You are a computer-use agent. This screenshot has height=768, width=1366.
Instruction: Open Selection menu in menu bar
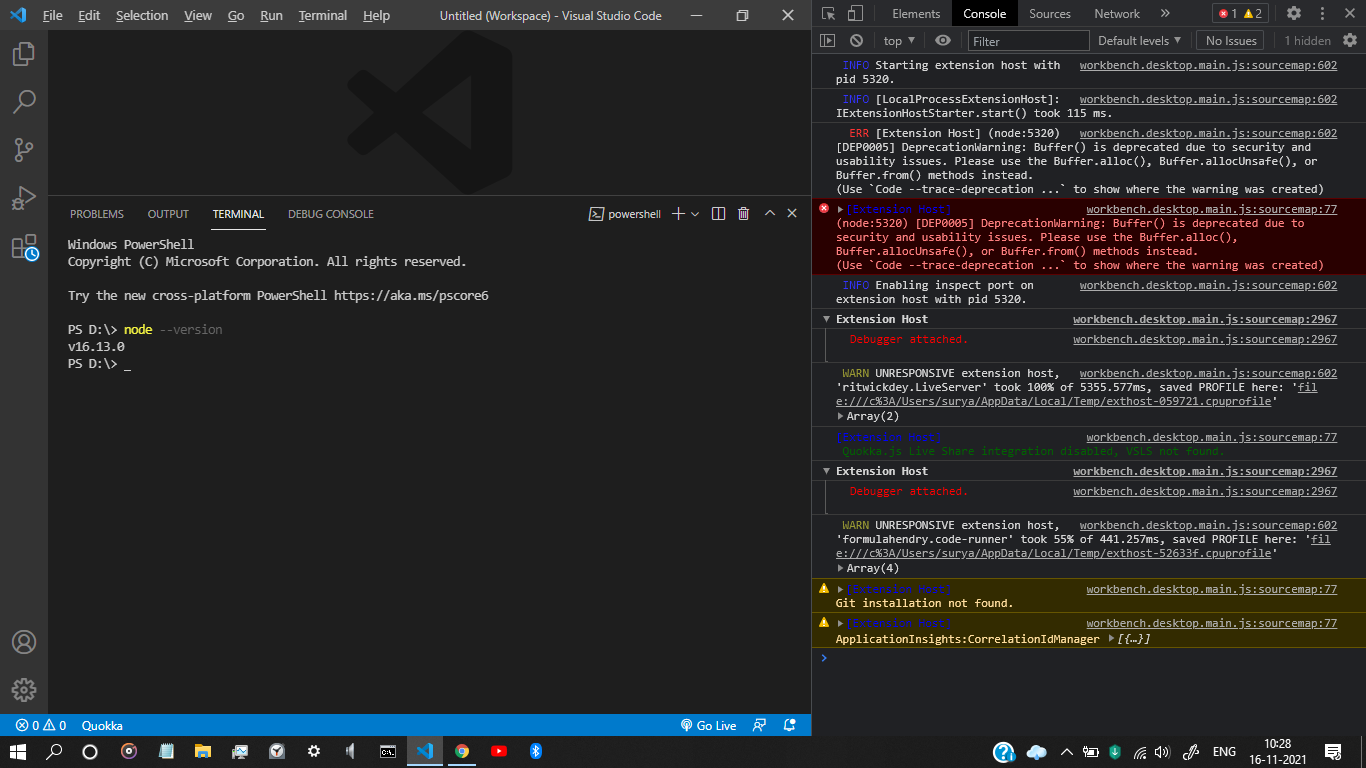pyautogui.click(x=142, y=16)
